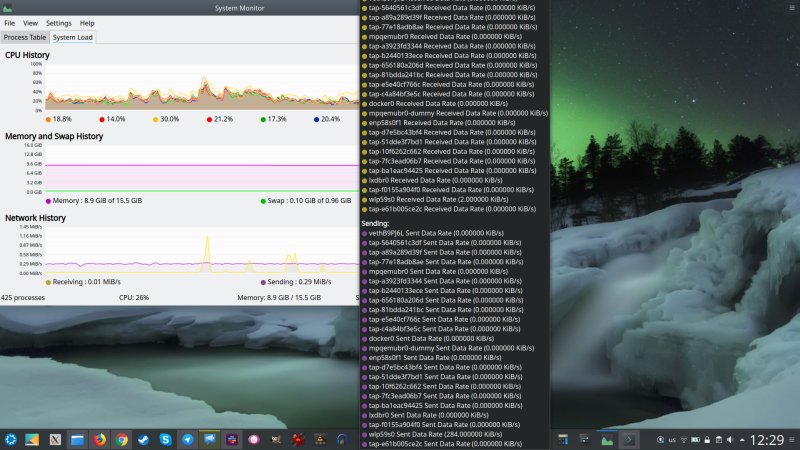Open the KDE application launcher
The height and width of the screenshot is (450, 800).
pyautogui.click(x=10, y=439)
